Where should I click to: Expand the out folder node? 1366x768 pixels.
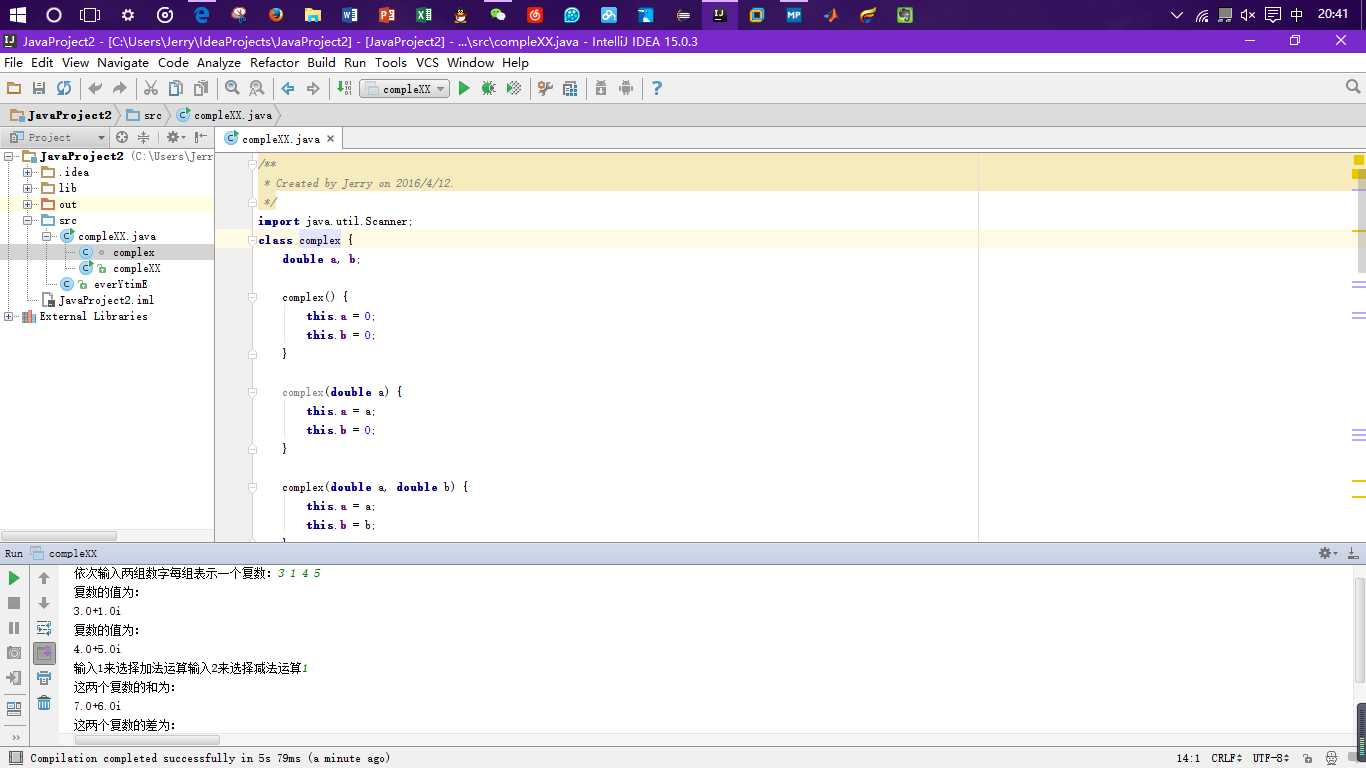click(x=28, y=204)
